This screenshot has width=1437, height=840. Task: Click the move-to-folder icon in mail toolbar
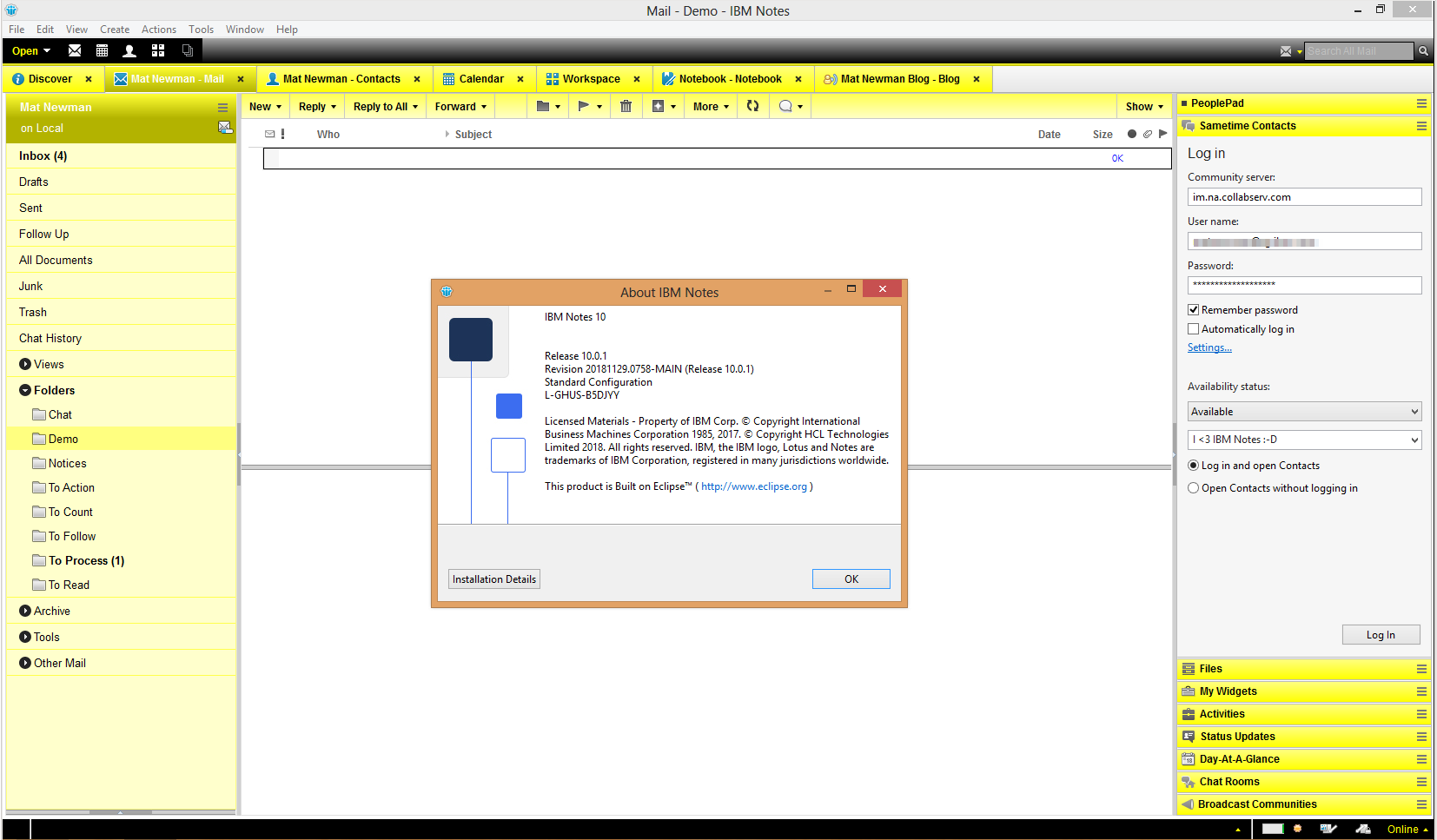coord(543,106)
